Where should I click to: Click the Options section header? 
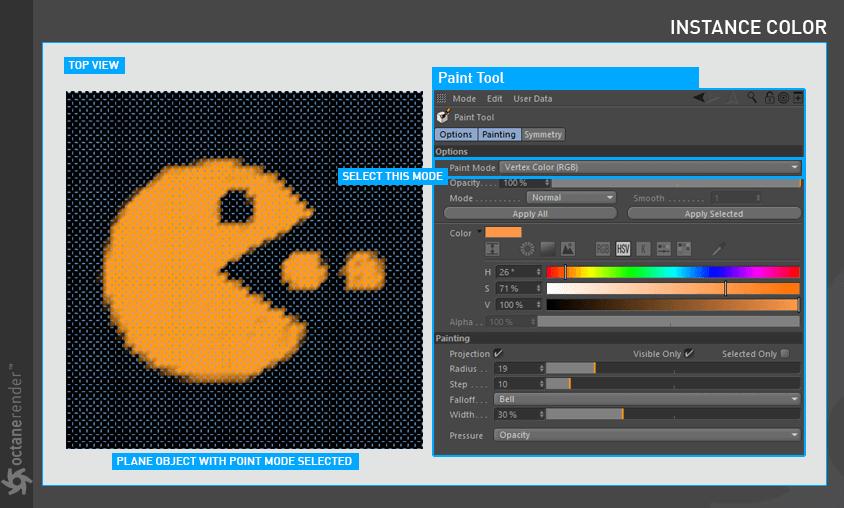pos(618,151)
